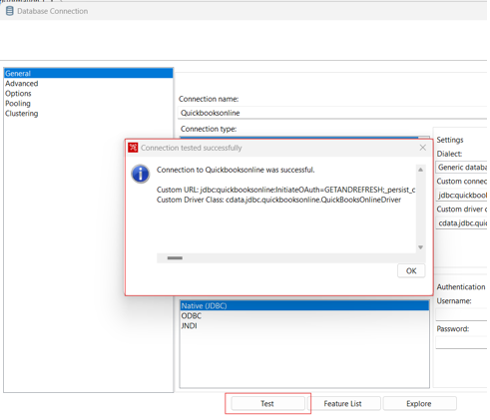Select JNDI access method
This screenshot has width=490, height=420.
304,326
